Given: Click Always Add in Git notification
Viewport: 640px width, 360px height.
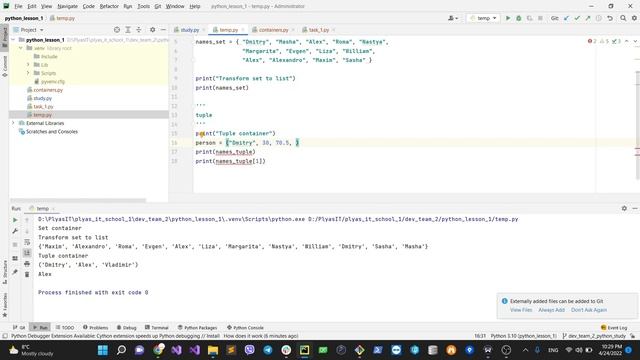Looking at the screenshot, I should click(x=551, y=310).
